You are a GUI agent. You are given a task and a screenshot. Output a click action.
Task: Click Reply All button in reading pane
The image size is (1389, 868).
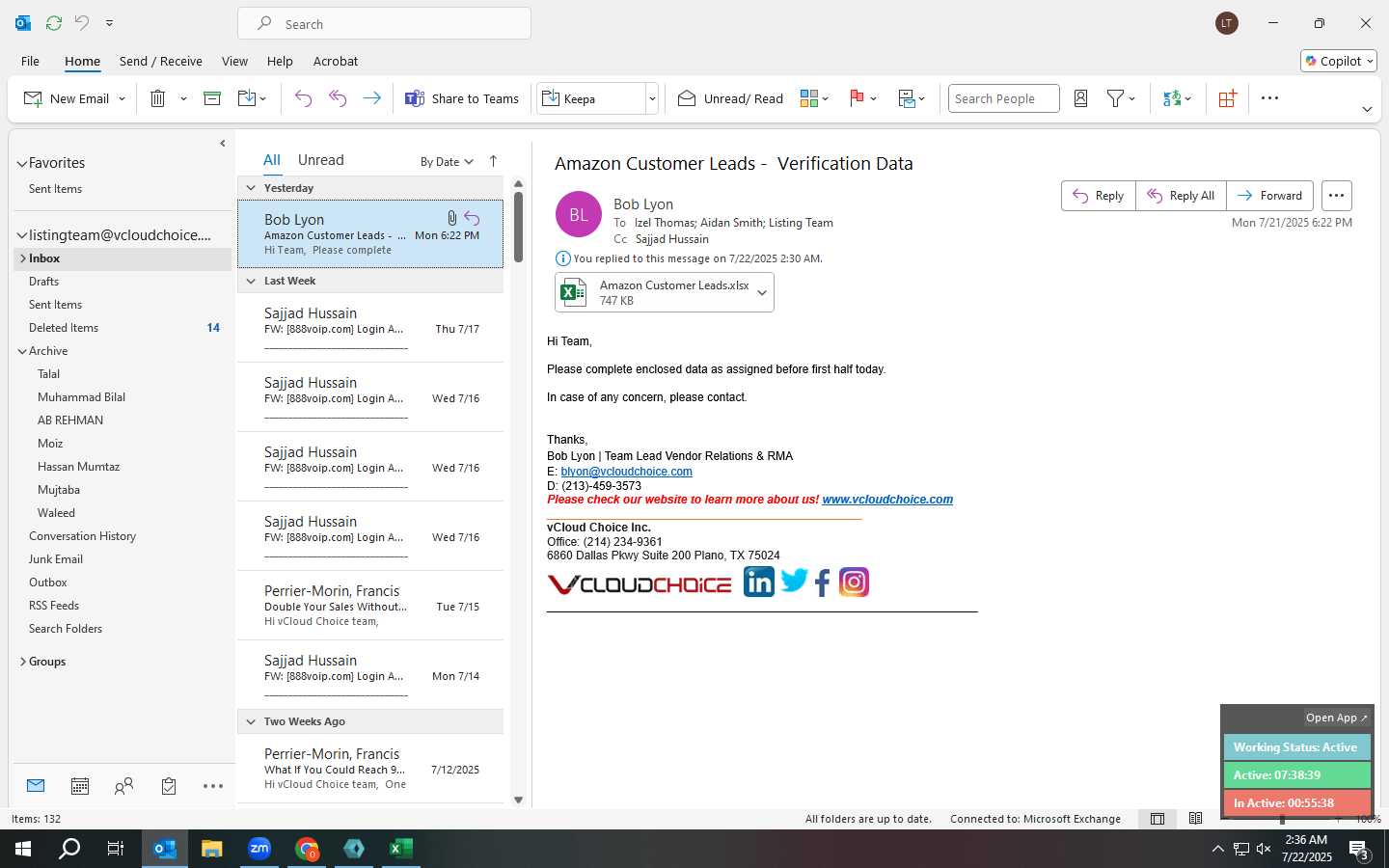pos(1182,196)
